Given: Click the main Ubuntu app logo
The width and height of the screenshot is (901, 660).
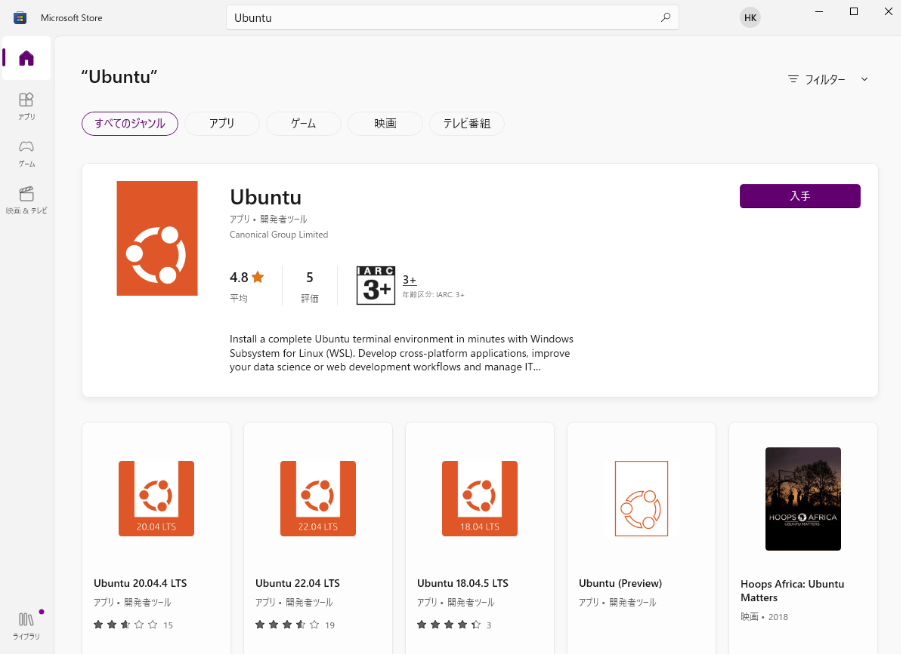Looking at the screenshot, I should pos(157,238).
